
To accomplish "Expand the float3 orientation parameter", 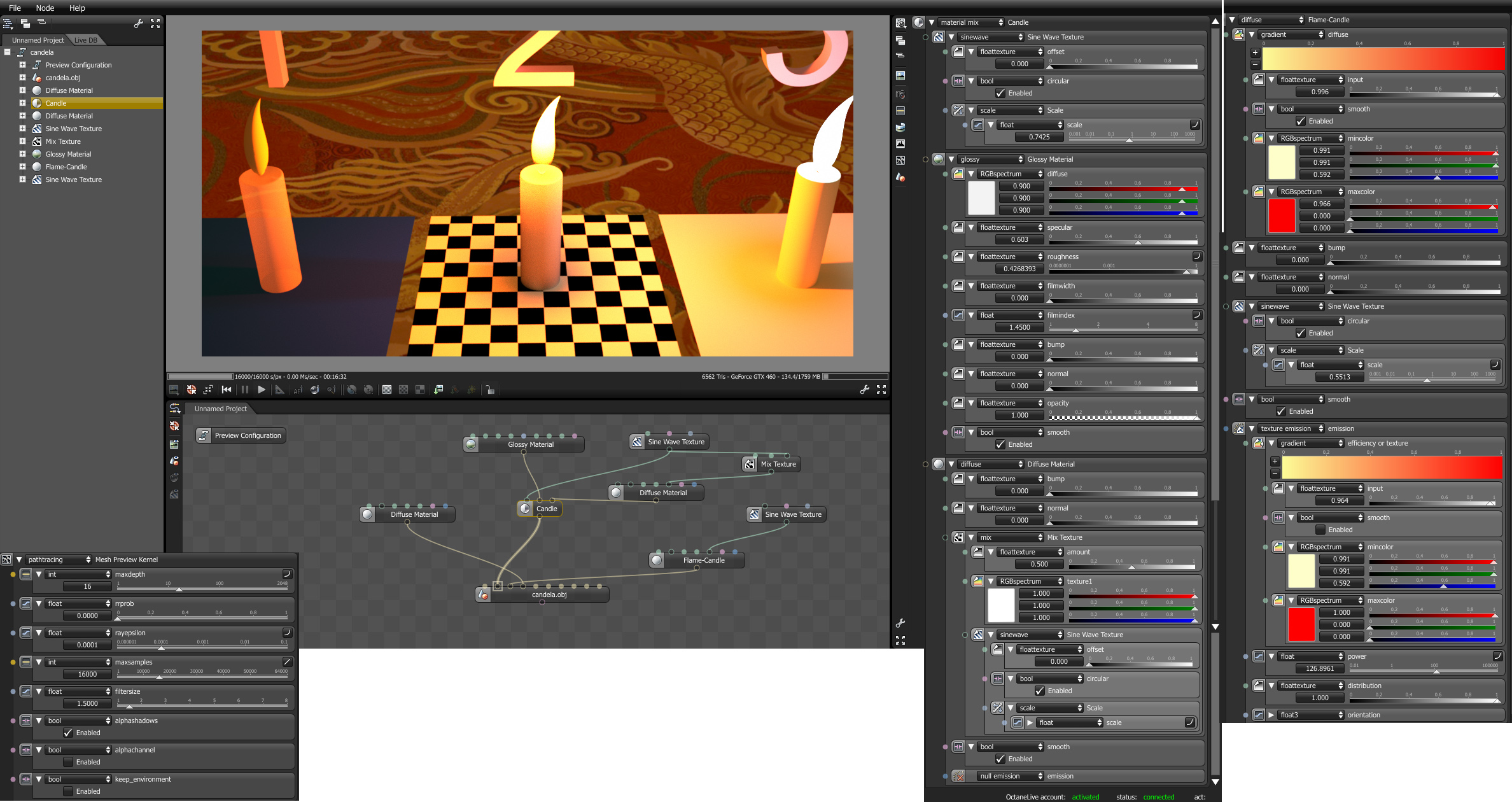I will 1271,715.
